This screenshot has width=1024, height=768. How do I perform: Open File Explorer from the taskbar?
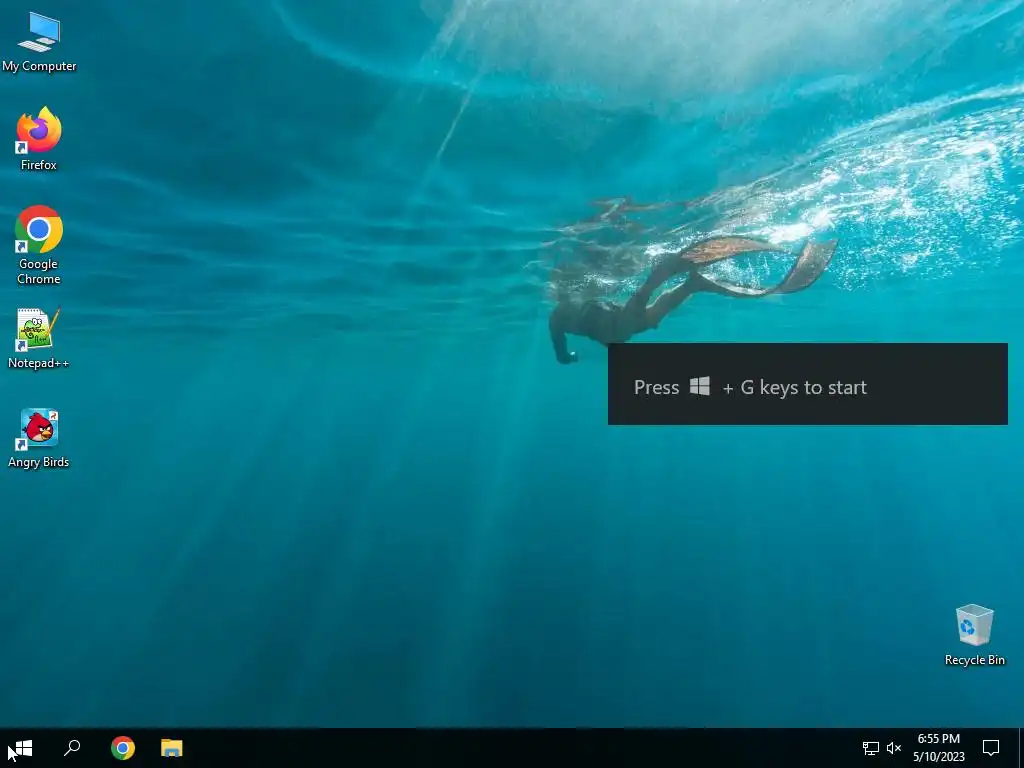[172, 748]
